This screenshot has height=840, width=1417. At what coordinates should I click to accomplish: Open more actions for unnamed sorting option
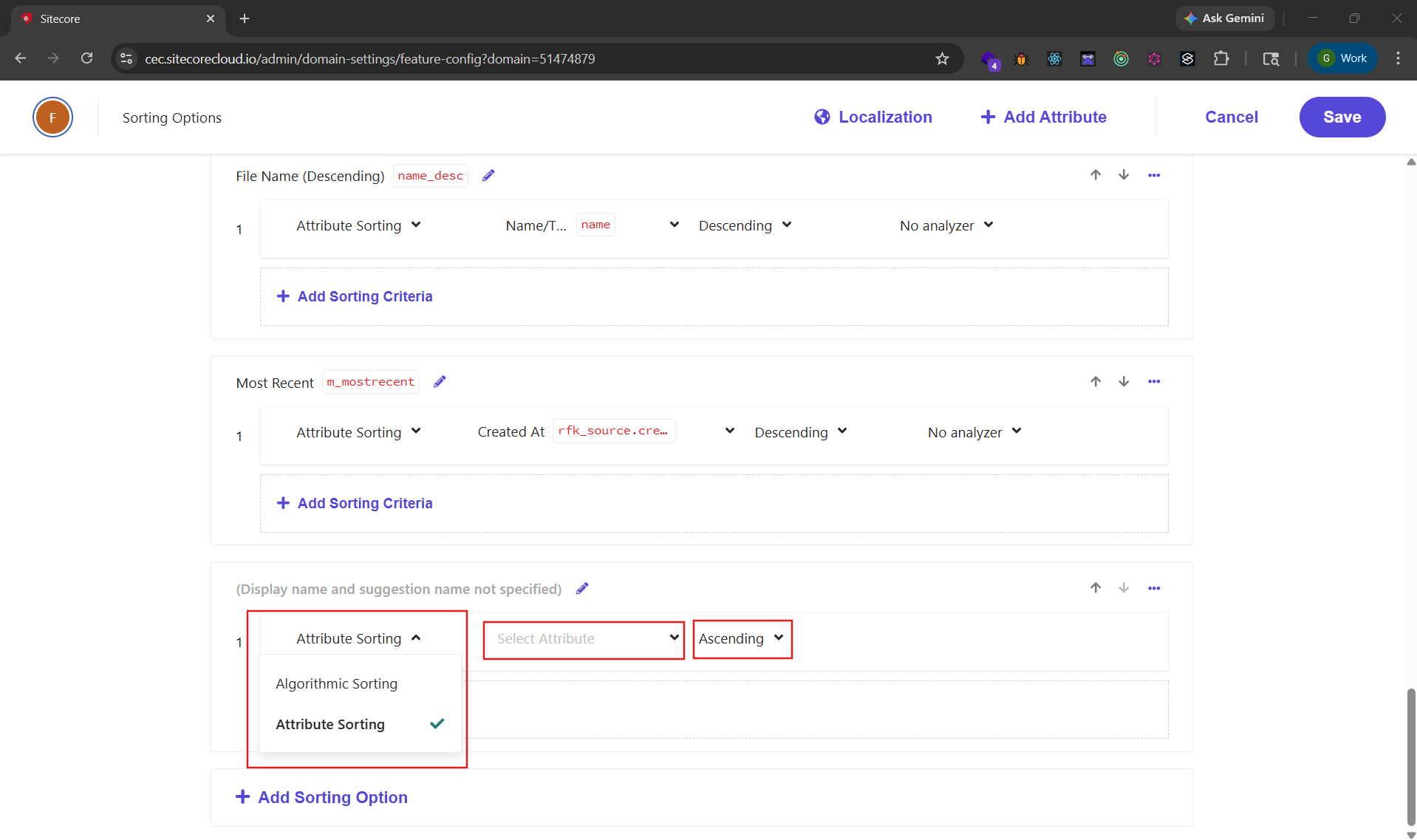[1154, 589]
